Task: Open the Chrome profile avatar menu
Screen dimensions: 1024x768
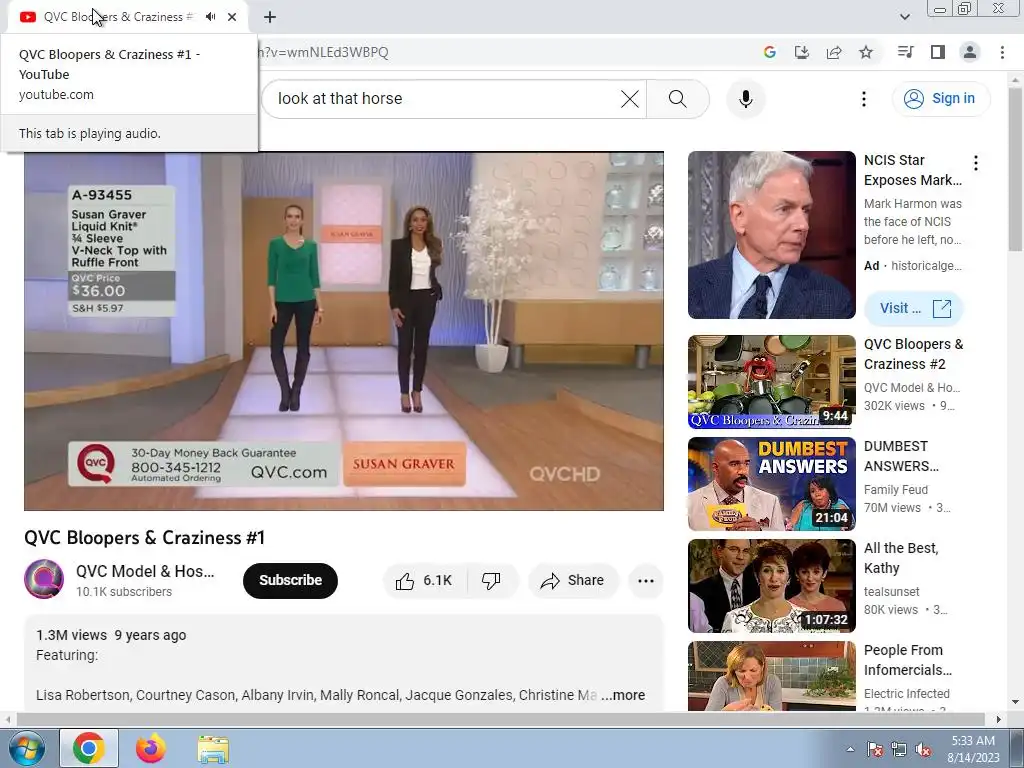Action: (x=970, y=52)
